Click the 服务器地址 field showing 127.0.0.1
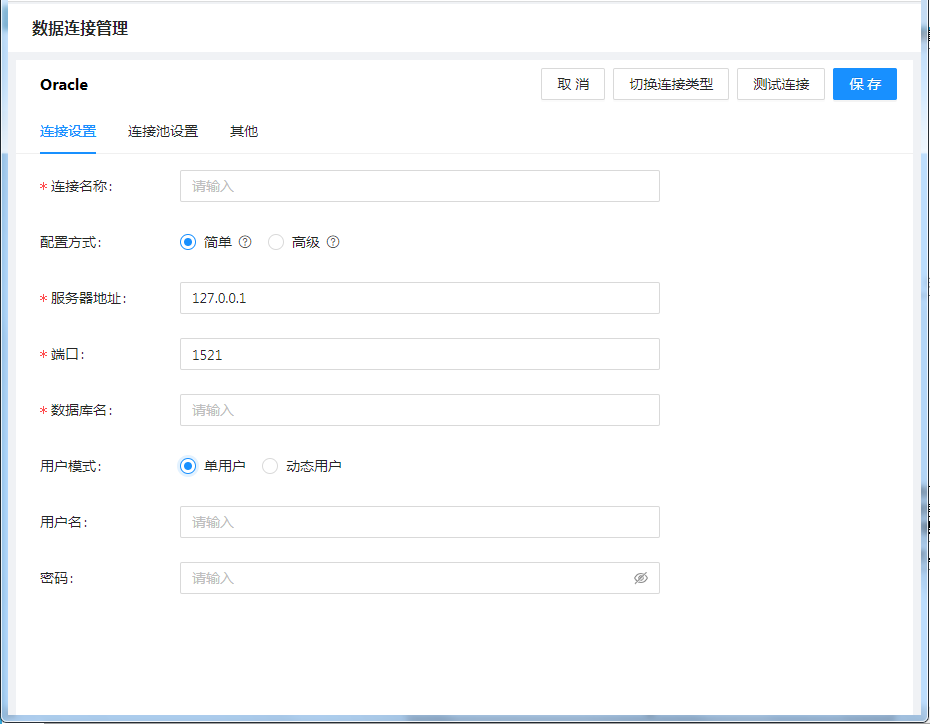The image size is (930, 724). (x=419, y=298)
